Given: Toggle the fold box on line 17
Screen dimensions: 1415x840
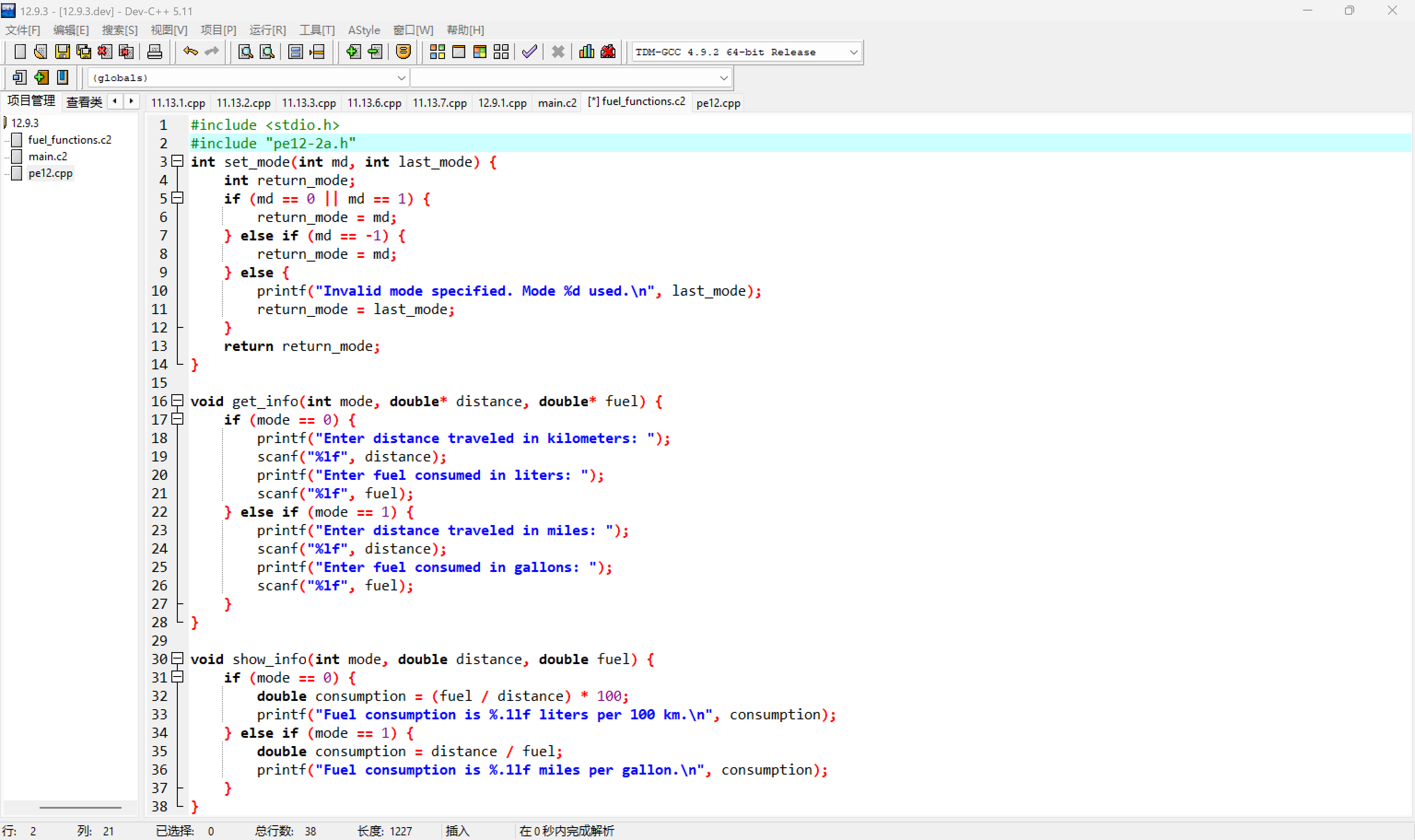Looking at the screenshot, I should pos(178,420).
